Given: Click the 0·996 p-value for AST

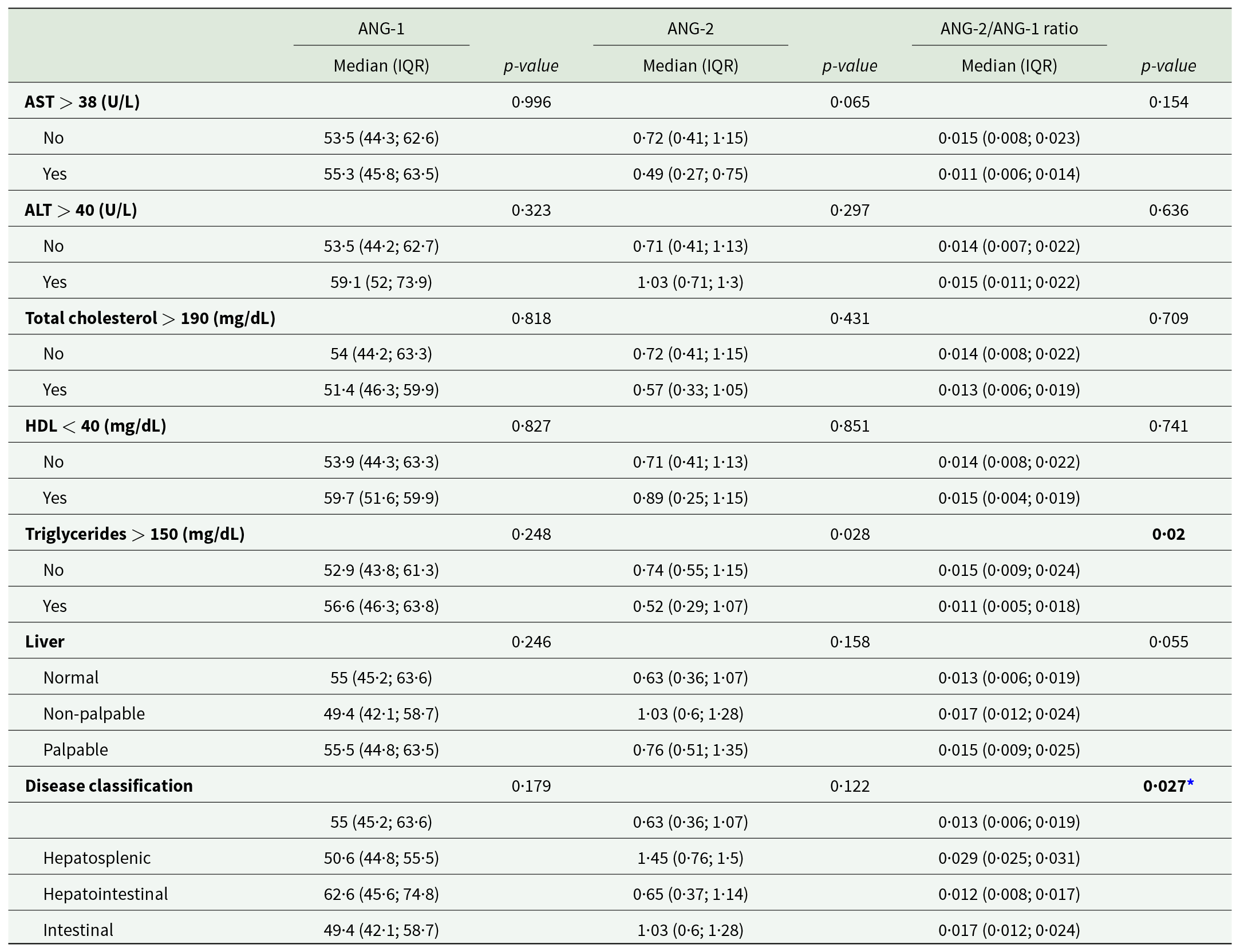Looking at the screenshot, I should tap(531, 102).
